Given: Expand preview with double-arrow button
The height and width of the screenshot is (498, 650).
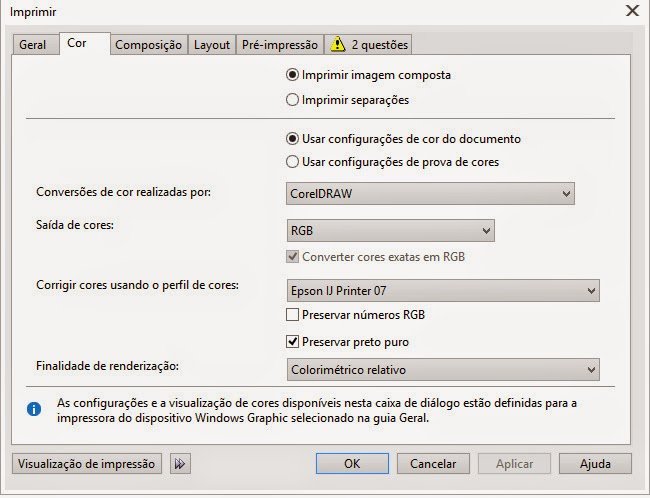Looking at the screenshot, I should 180,463.
